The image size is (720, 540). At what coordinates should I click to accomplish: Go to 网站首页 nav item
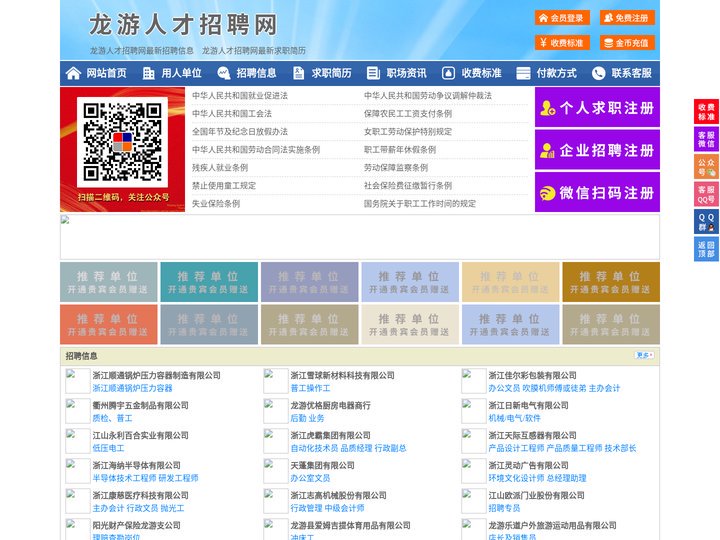coord(107,73)
